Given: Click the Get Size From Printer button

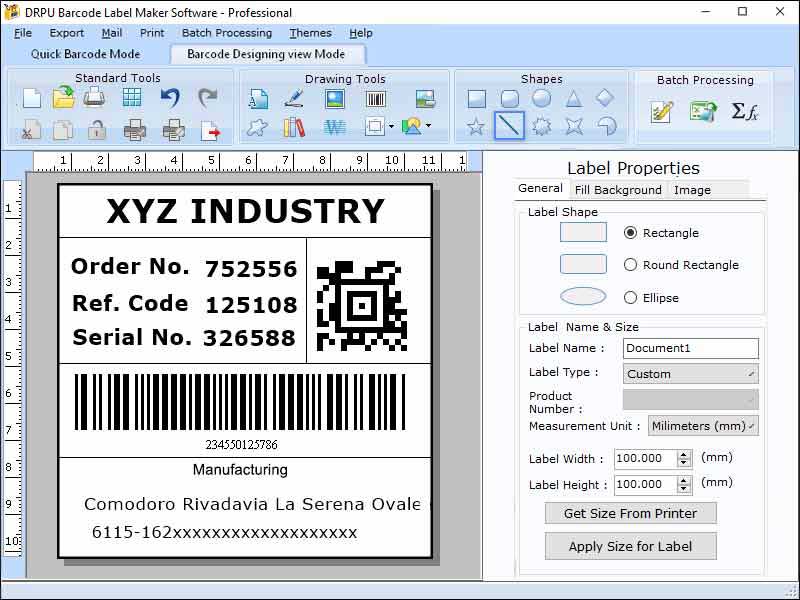Looking at the screenshot, I should (x=630, y=513).
